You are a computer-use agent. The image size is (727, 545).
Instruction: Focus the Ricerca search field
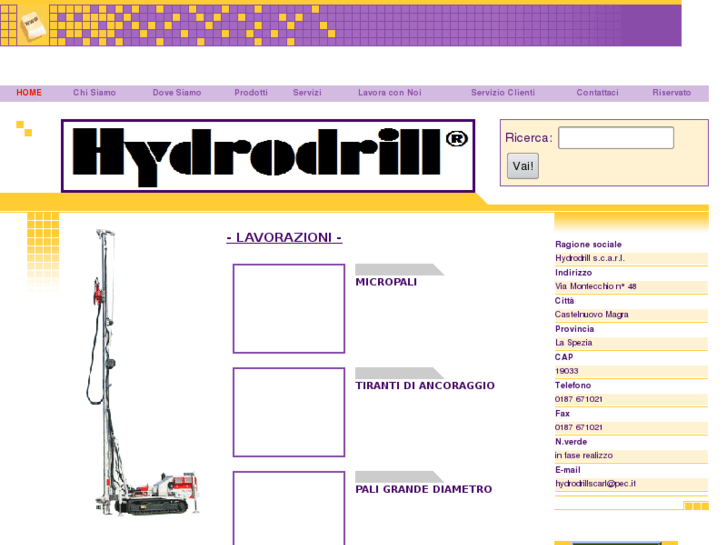tap(616, 138)
